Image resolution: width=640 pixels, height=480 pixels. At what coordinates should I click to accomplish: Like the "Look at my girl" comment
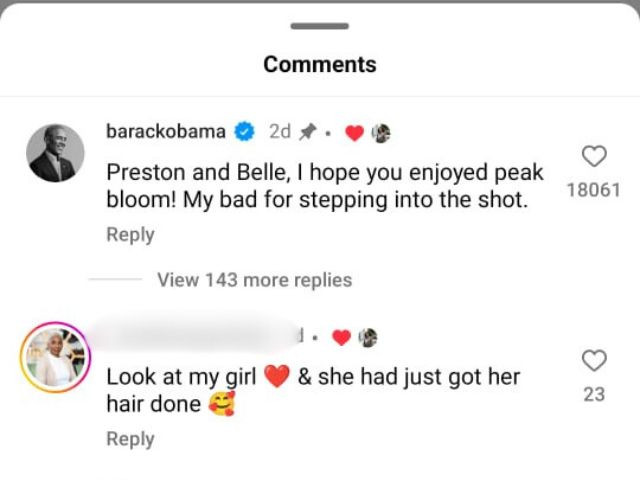tap(594, 360)
